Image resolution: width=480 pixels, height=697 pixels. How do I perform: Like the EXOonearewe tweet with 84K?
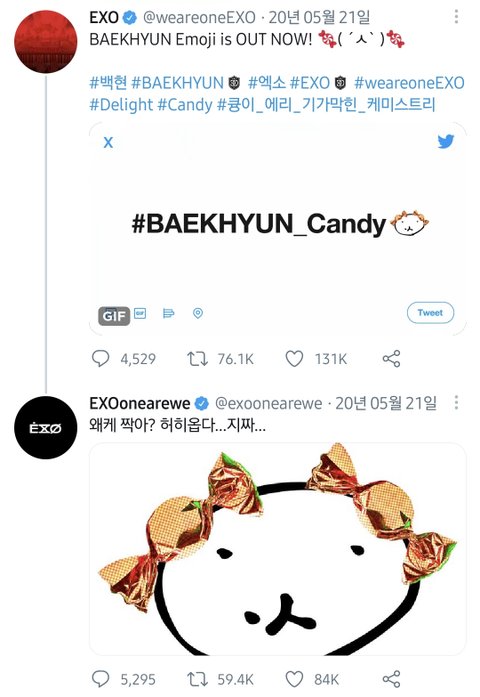[x=294, y=679]
